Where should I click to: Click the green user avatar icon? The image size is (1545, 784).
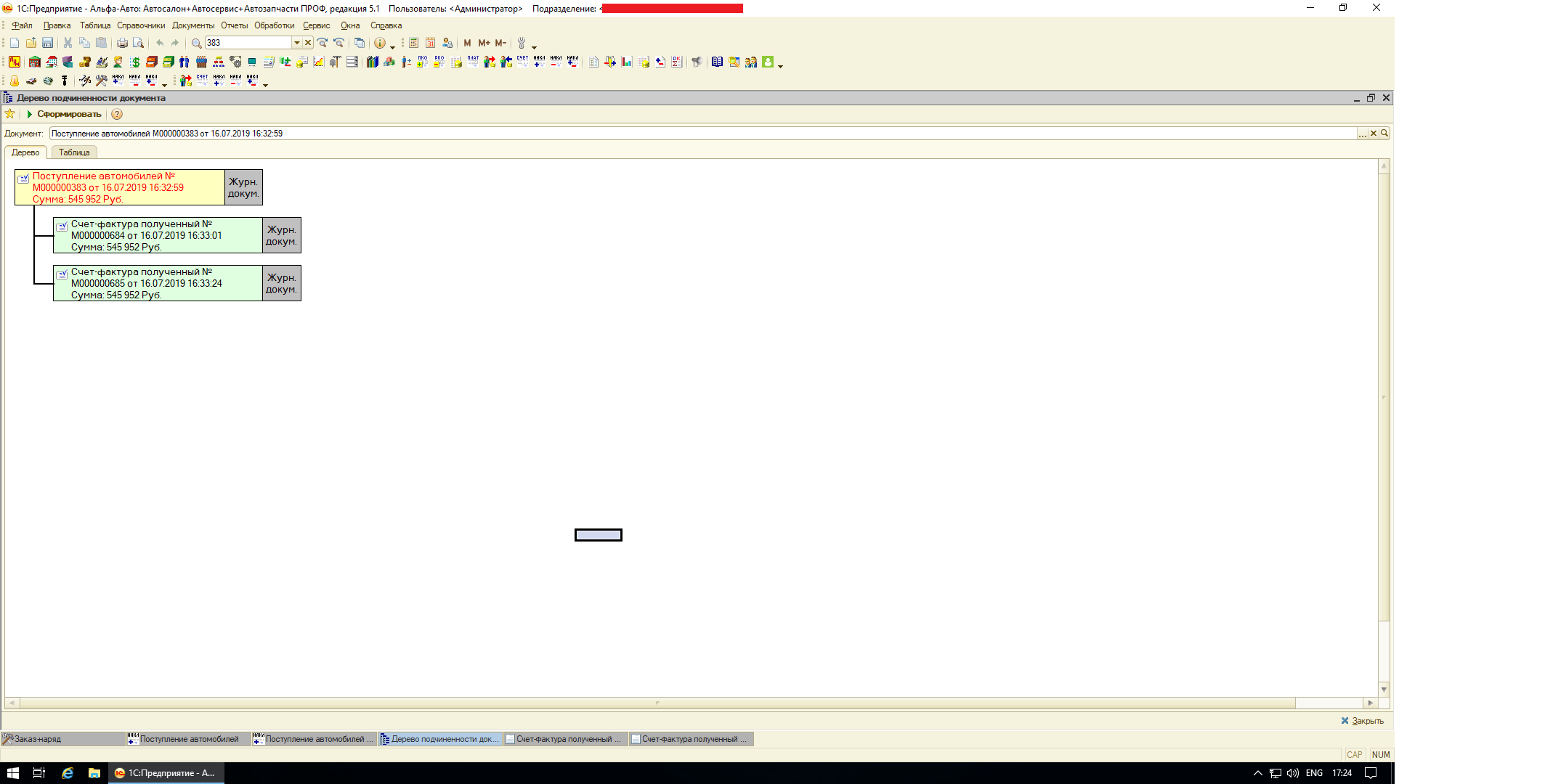(x=768, y=62)
